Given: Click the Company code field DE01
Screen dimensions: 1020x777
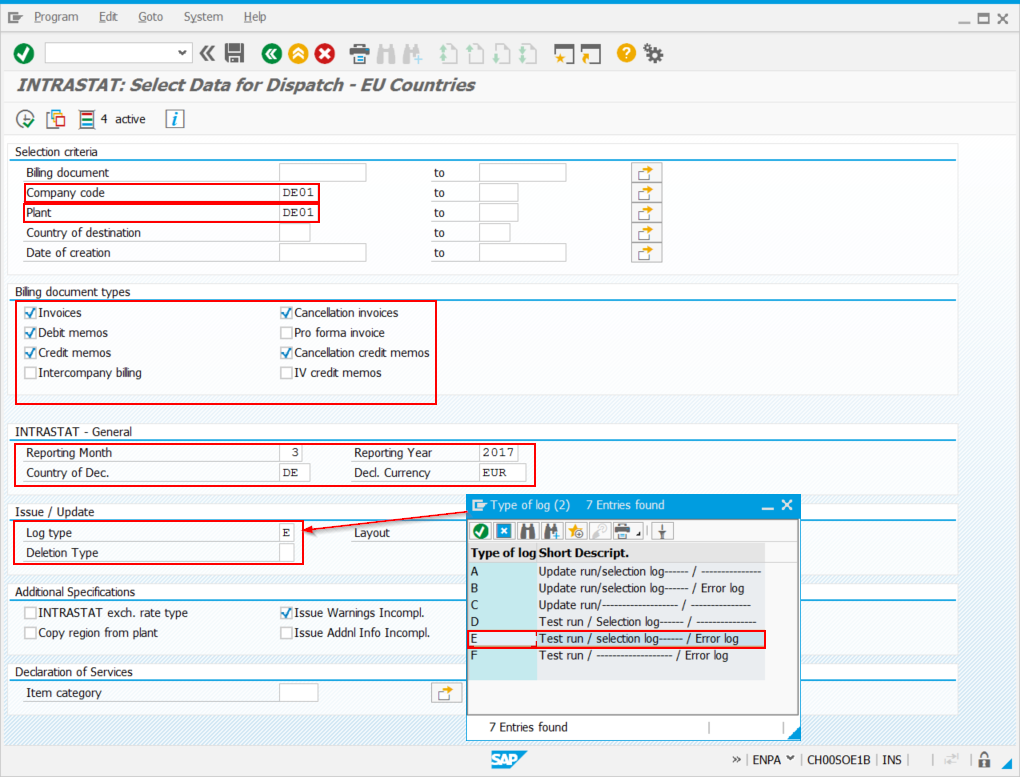Looking at the screenshot, I should click(x=299, y=193).
